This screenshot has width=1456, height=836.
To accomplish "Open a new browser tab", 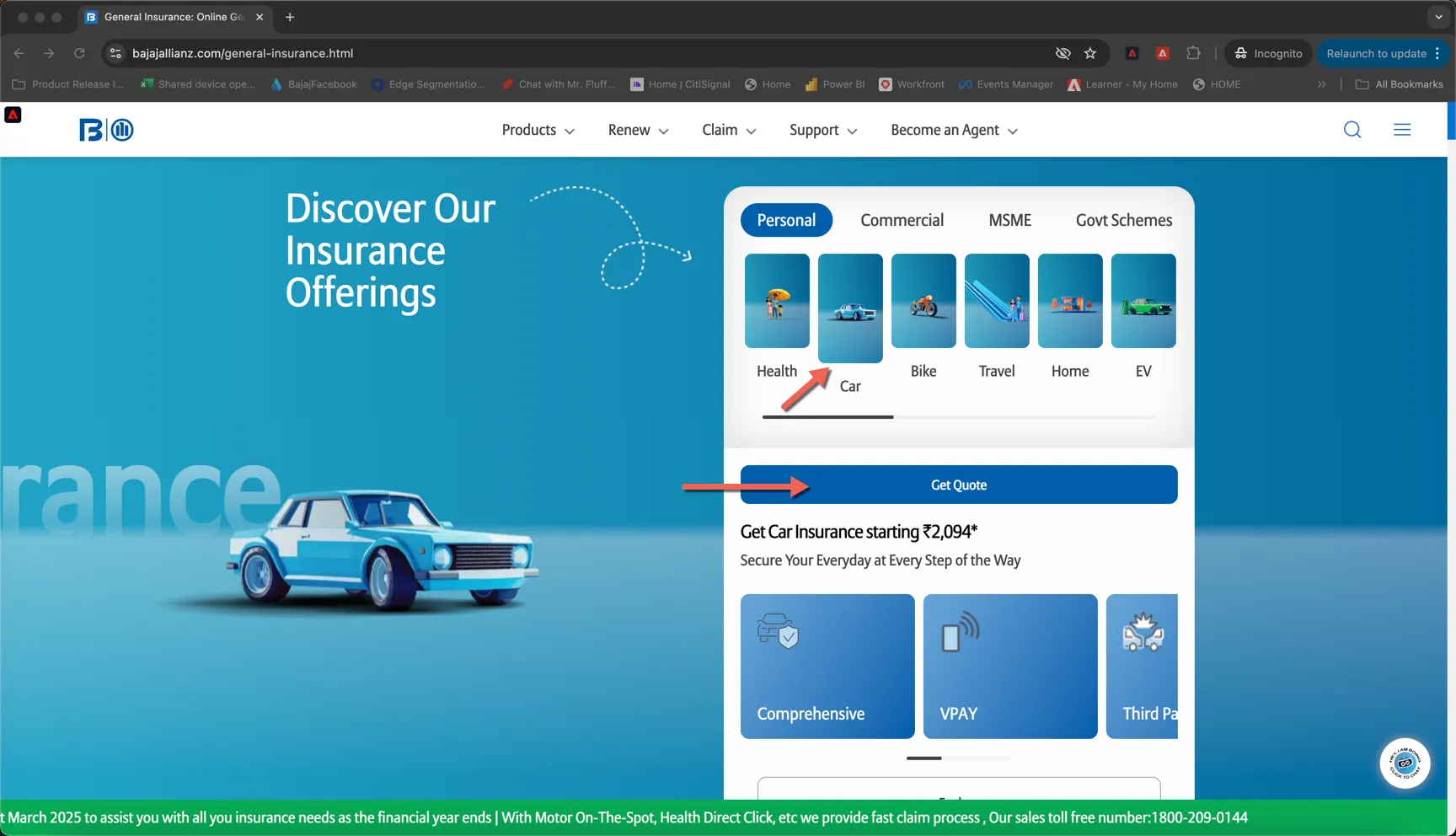I will (x=290, y=17).
